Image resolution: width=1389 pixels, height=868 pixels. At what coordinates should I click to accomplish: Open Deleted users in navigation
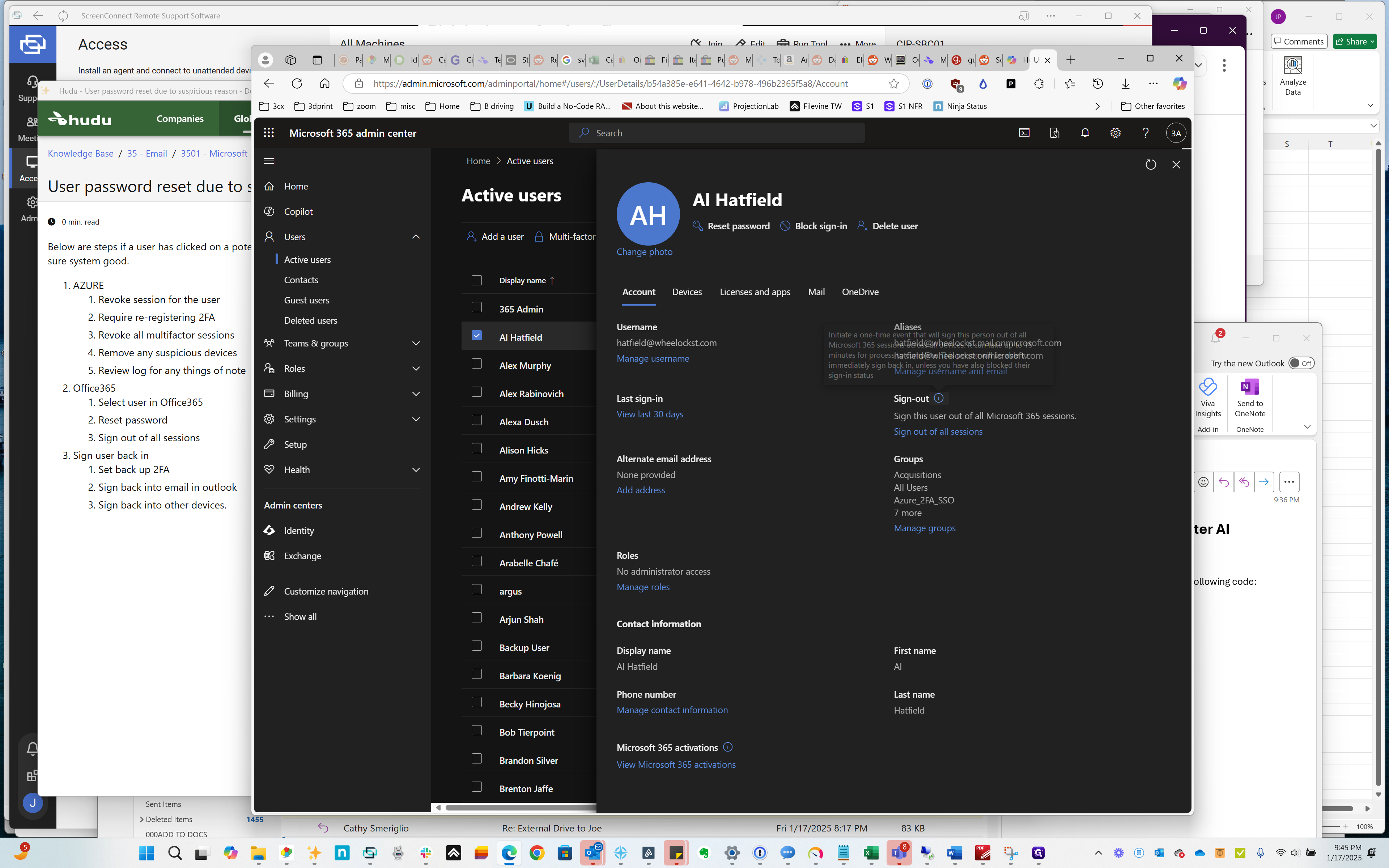tap(310, 320)
